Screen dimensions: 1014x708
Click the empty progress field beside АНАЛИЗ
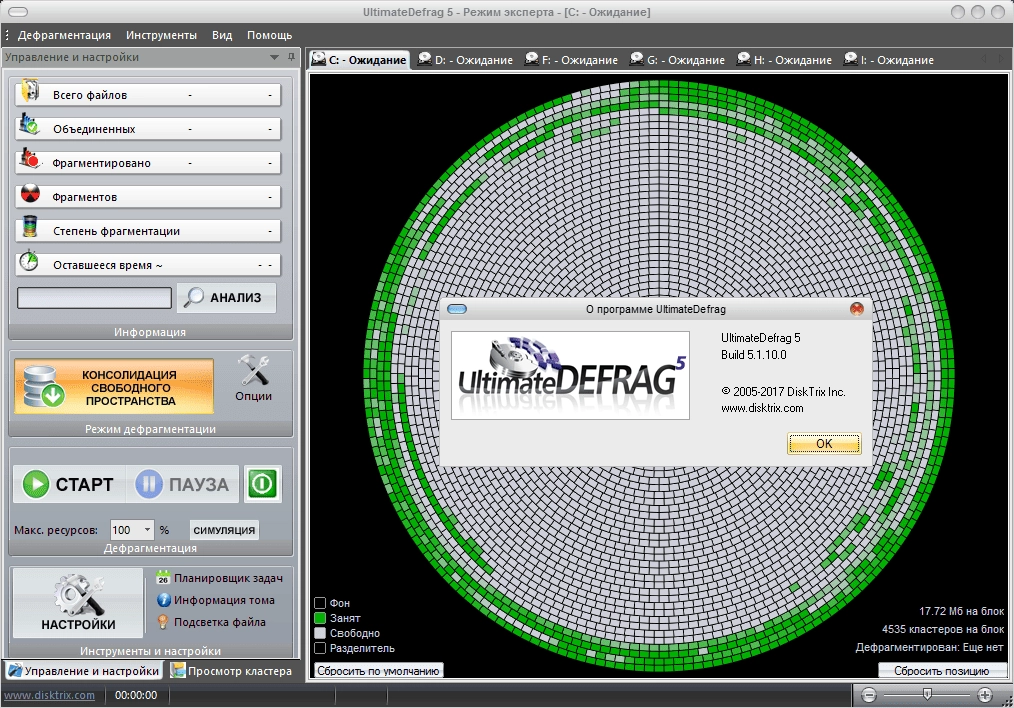(x=94, y=297)
